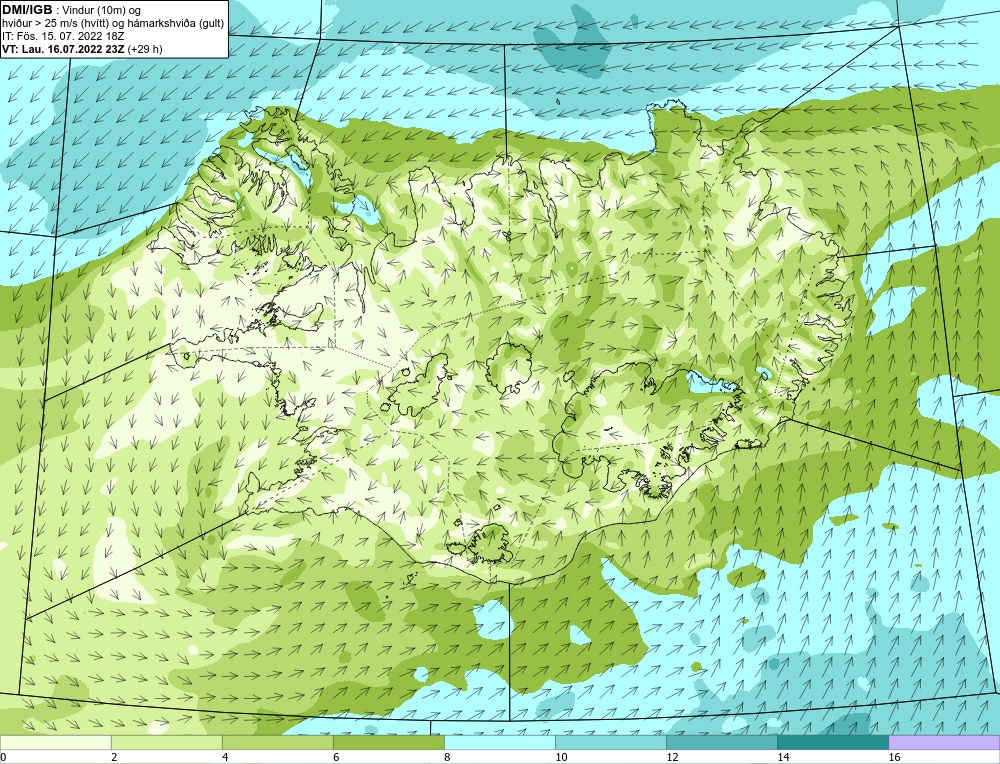The height and width of the screenshot is (764, 1000).
Task: Click the legend scale label 16
Action: pos(894,757)
